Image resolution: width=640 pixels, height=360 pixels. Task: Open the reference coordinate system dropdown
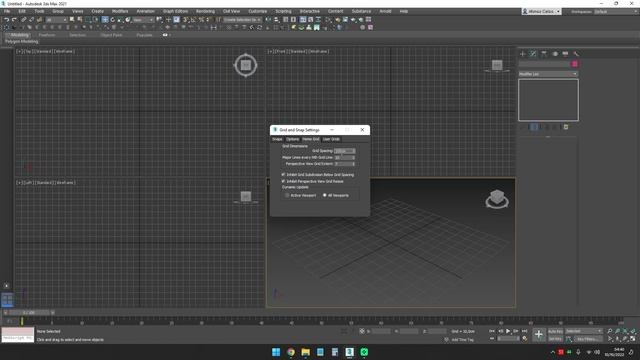pyautogui.click(x=143, y=20)
